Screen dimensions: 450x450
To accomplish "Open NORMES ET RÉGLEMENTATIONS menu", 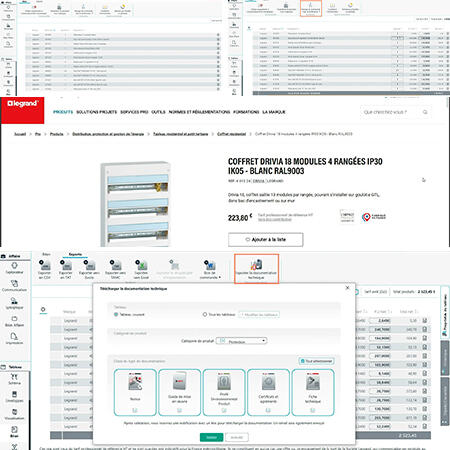I will [199, 112].
